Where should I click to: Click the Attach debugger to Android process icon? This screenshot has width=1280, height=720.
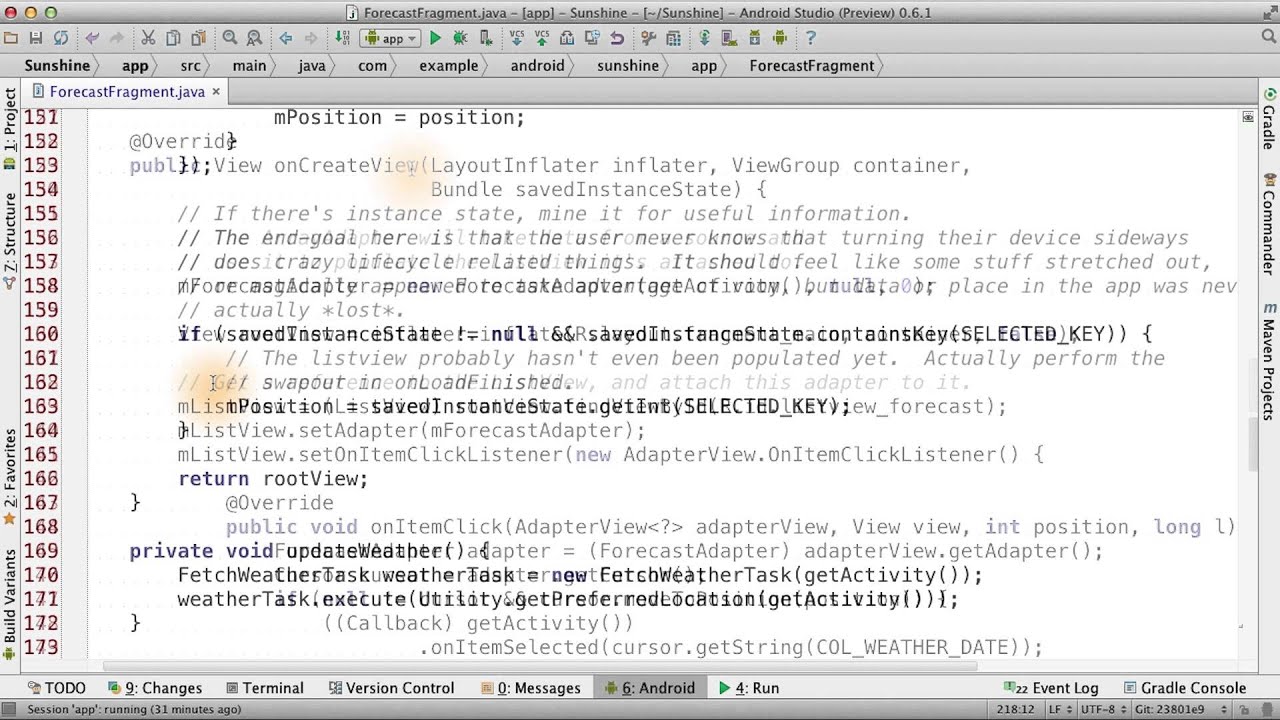pyautogui.click(x=486, y=38)
